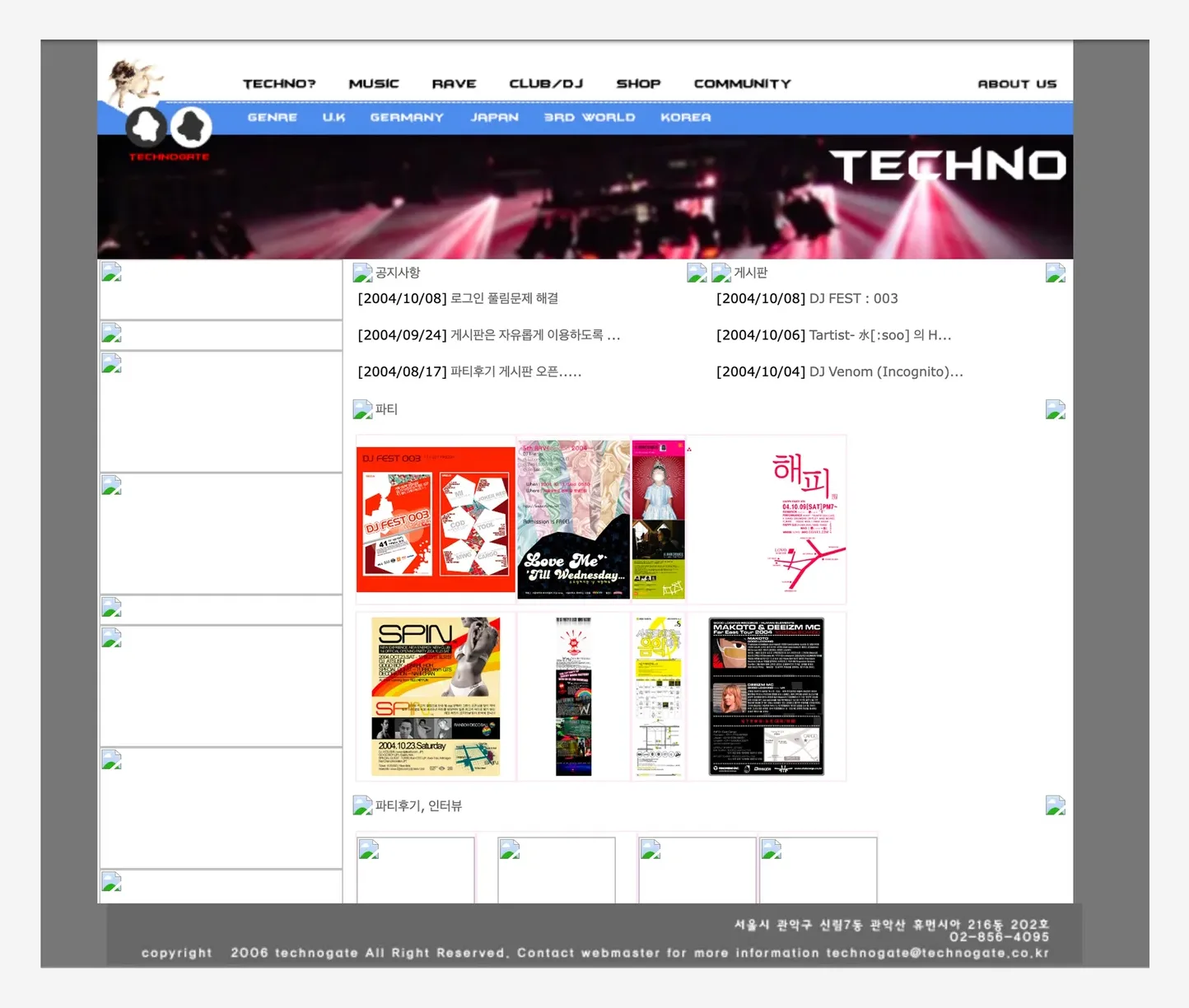The image size is (1189, 1008).
Task: Select the KOREA submenu item
Action: tap(686, 118)
